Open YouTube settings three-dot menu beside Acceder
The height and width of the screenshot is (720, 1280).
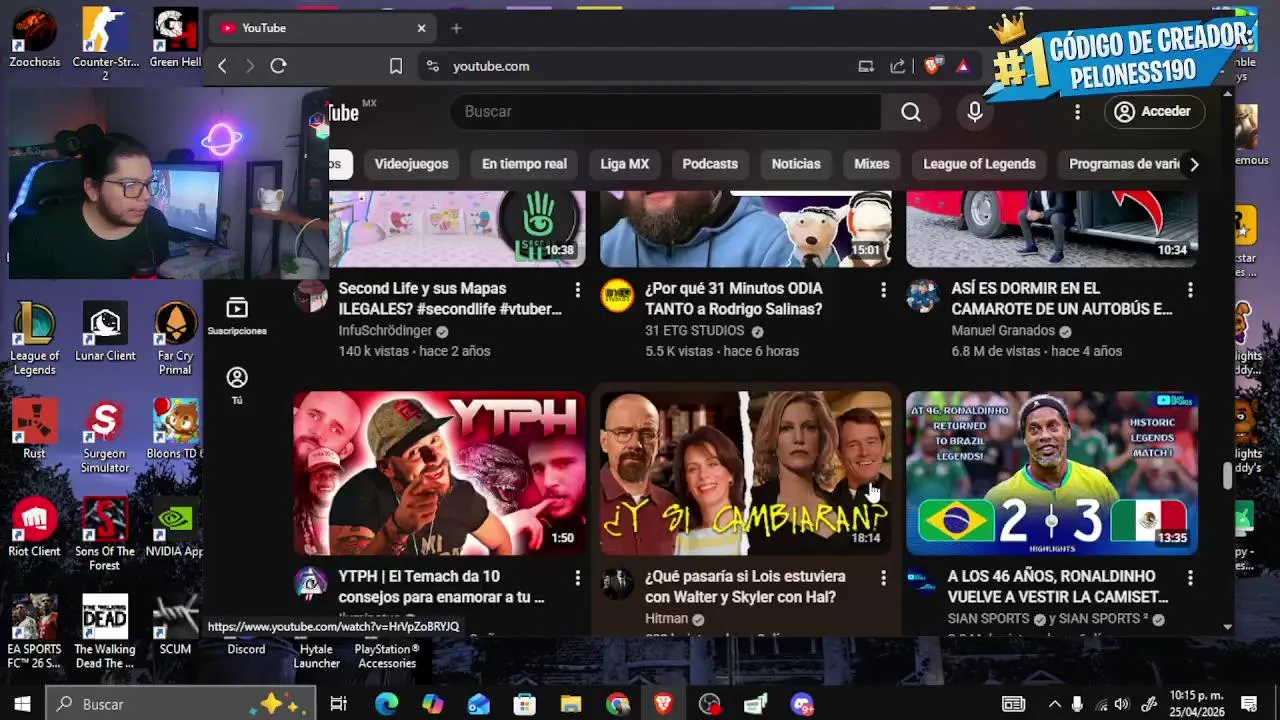[x=1077, y=112]
